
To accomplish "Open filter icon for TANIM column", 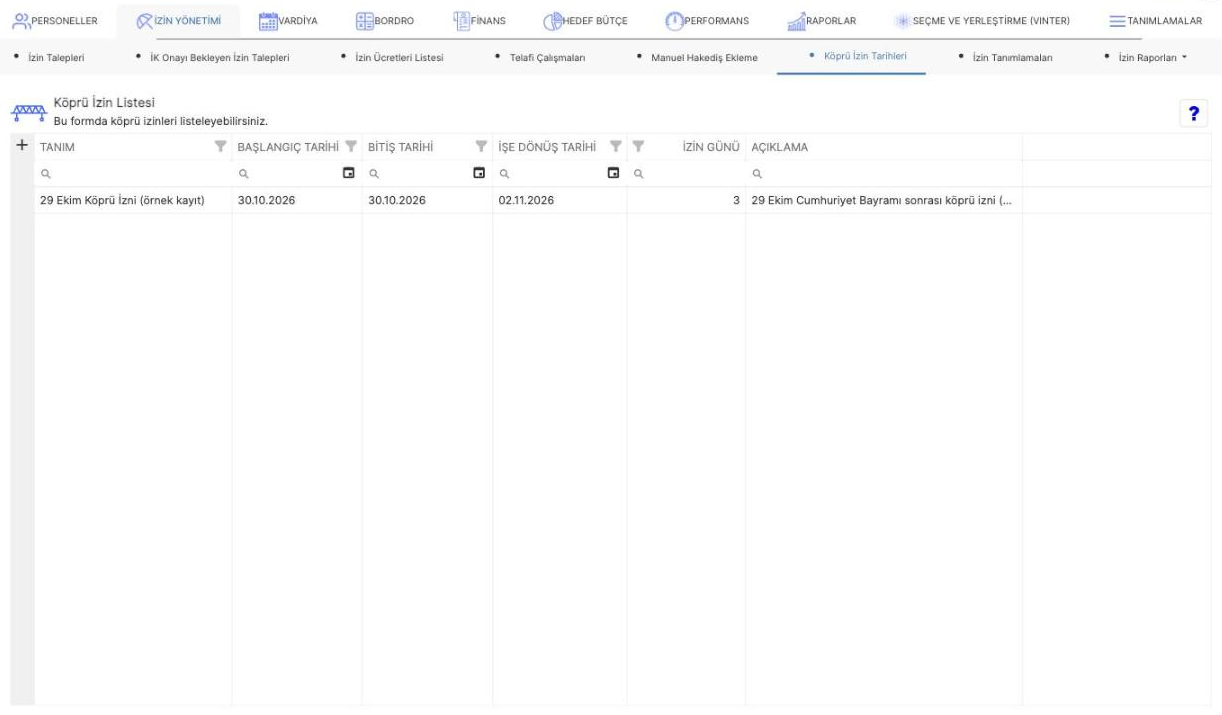I will point(220,147).
